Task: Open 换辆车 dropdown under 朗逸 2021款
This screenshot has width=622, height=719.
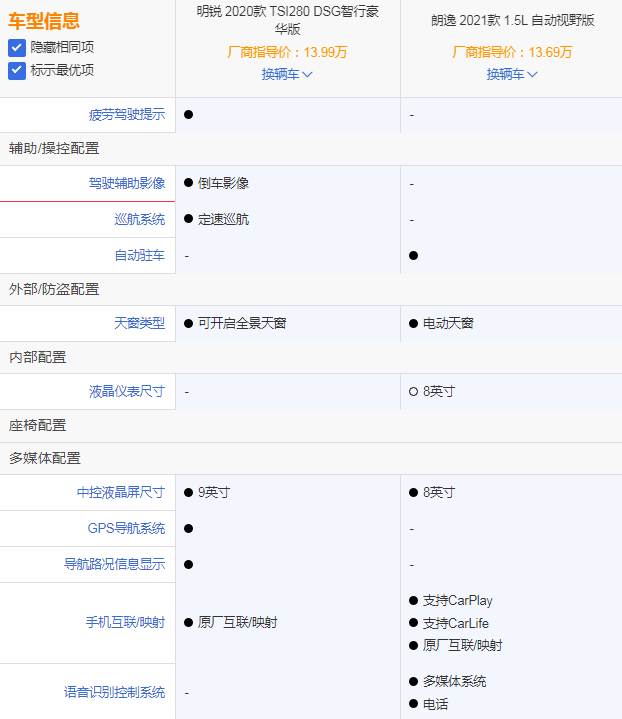Action: point(512,74)
